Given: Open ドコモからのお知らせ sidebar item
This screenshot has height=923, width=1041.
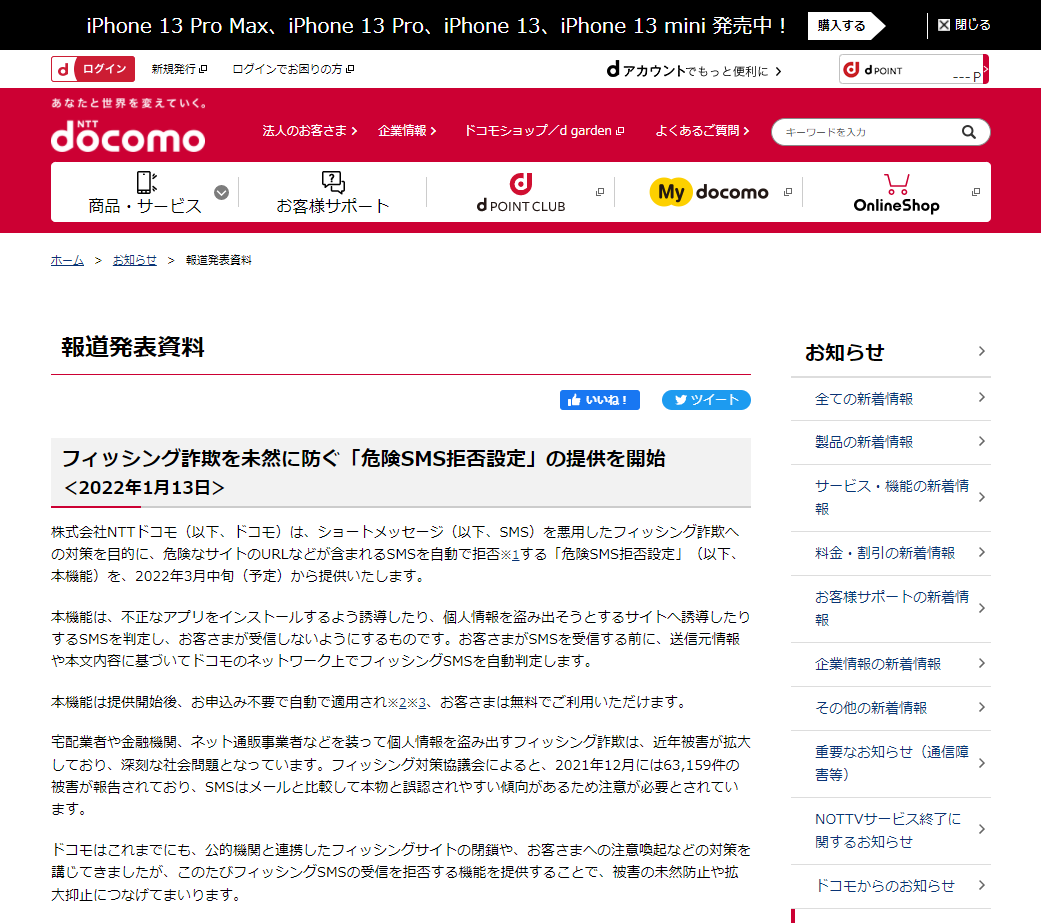Looking at the screenshot, I should [891, 886].
